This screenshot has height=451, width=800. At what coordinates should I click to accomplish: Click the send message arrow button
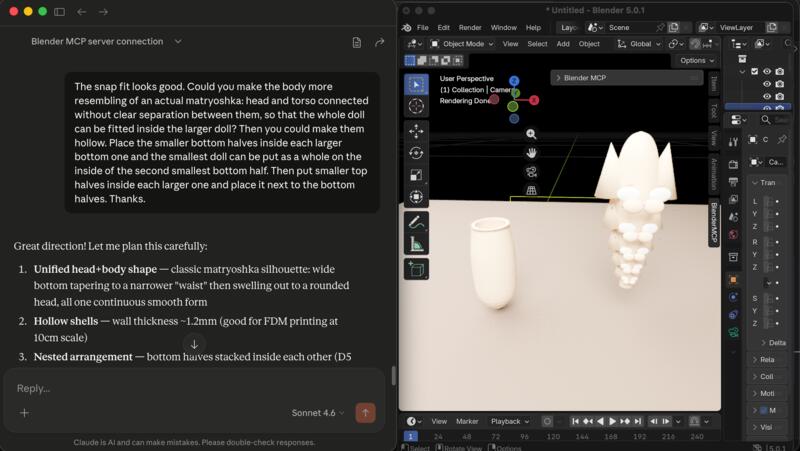point(365,413)
